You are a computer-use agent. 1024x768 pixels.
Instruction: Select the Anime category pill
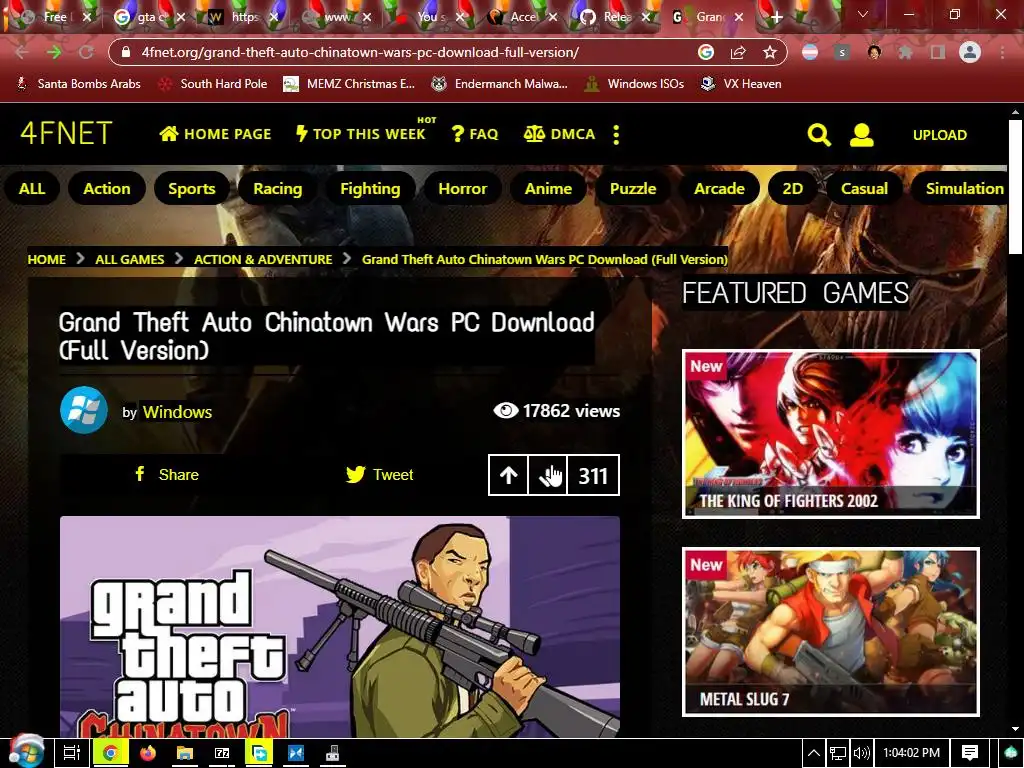pyautogui.click(x=548, y=189)
